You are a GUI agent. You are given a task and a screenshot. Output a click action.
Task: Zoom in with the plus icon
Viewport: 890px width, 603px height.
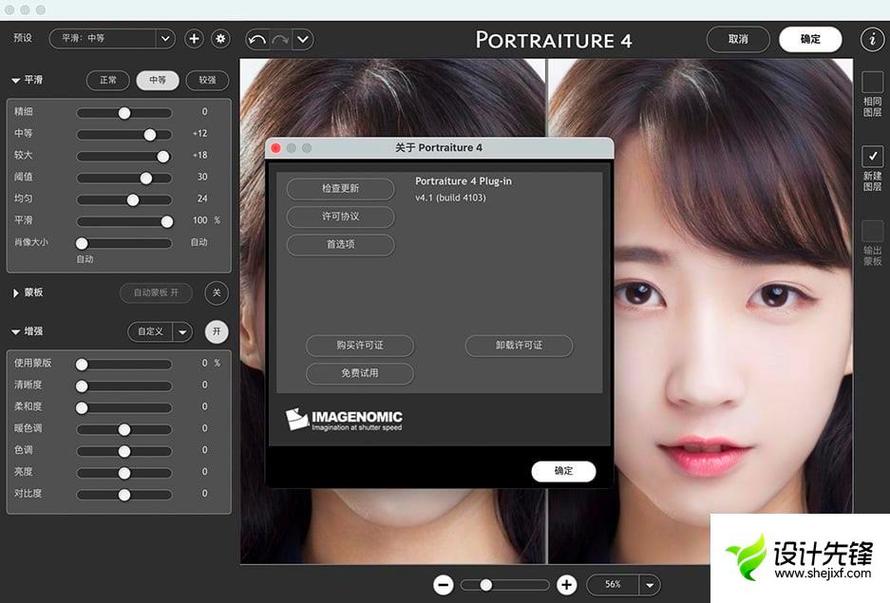(566, 585)
